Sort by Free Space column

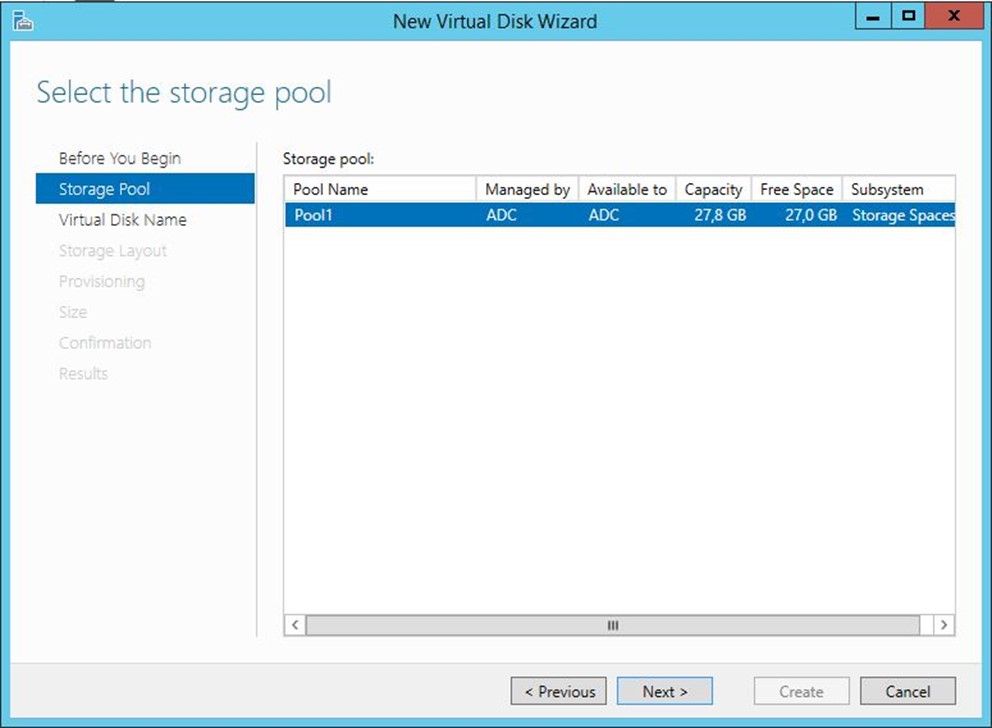[x=797, y=189]
